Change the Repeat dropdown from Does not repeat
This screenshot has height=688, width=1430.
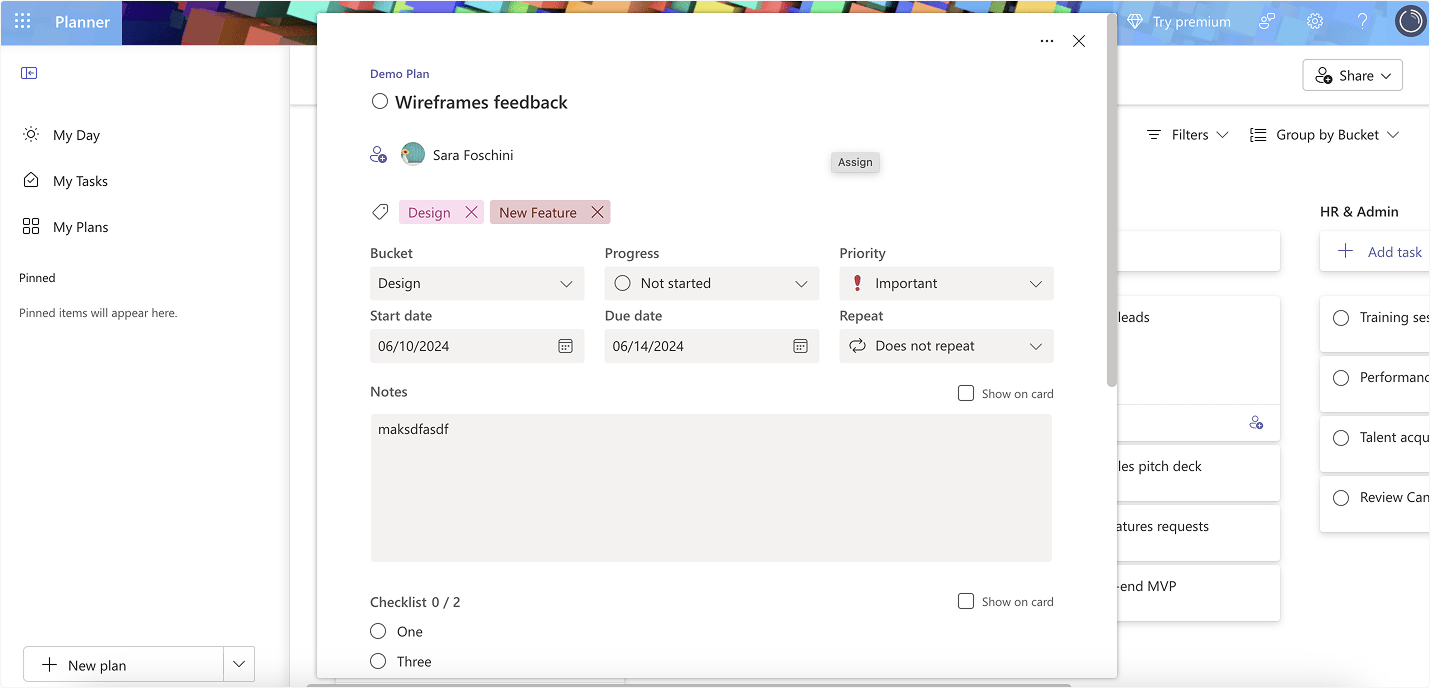946,346
